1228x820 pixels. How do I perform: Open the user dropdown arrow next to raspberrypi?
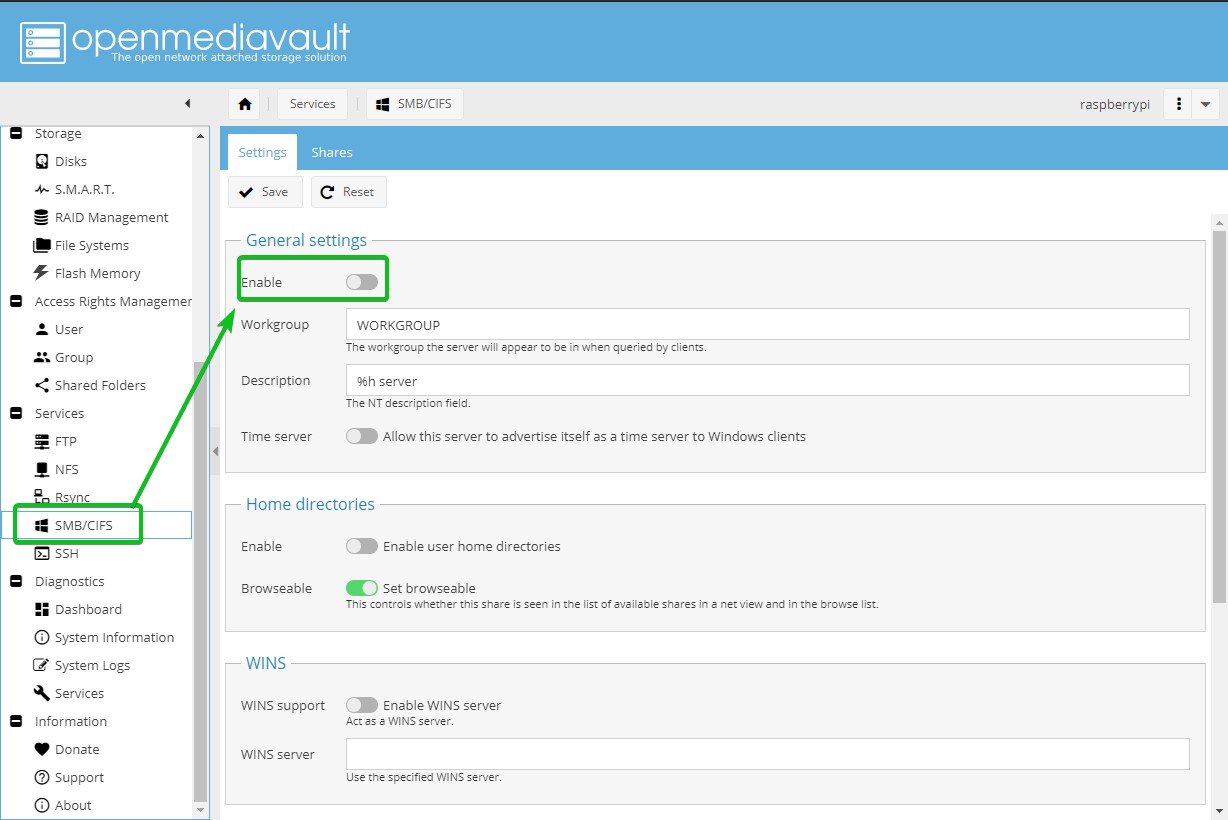[1205, 104]
